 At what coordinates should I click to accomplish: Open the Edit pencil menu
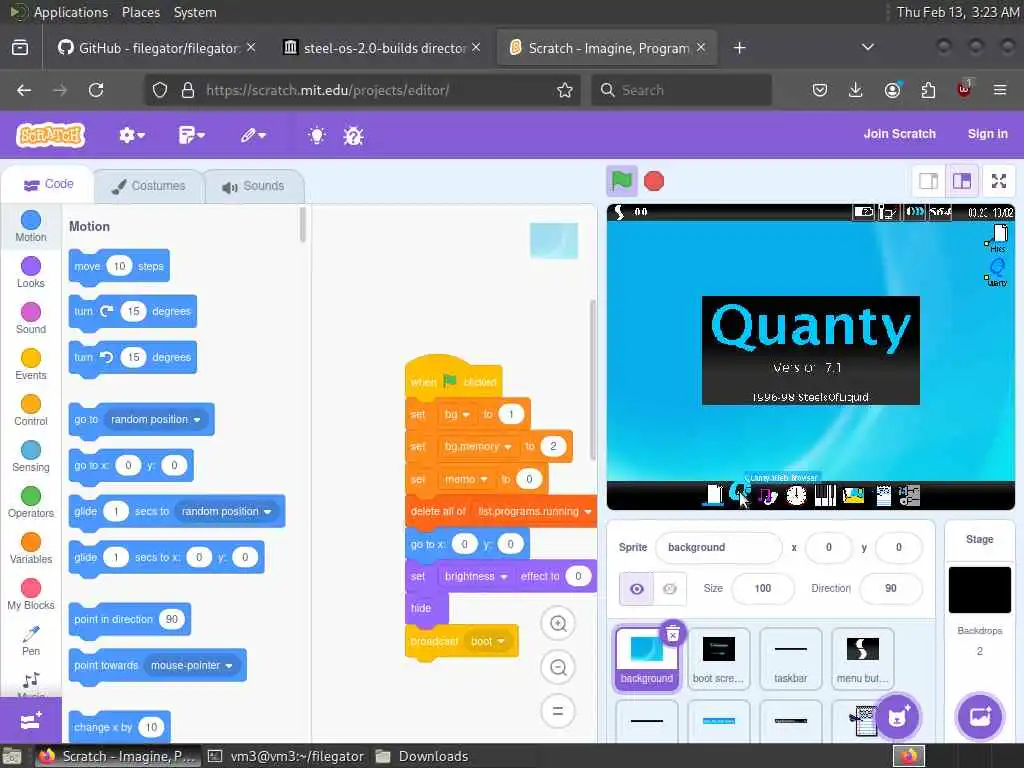[x=253, y=135]
